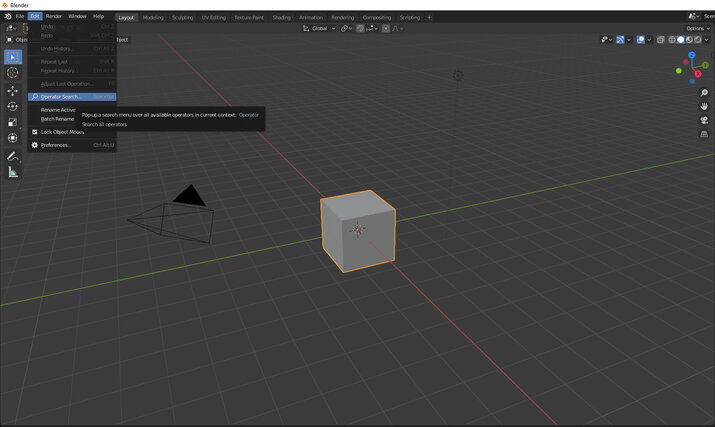Open the Options dropdown
Viewport: 715px width, 427px height.
[x=697, y=28]
